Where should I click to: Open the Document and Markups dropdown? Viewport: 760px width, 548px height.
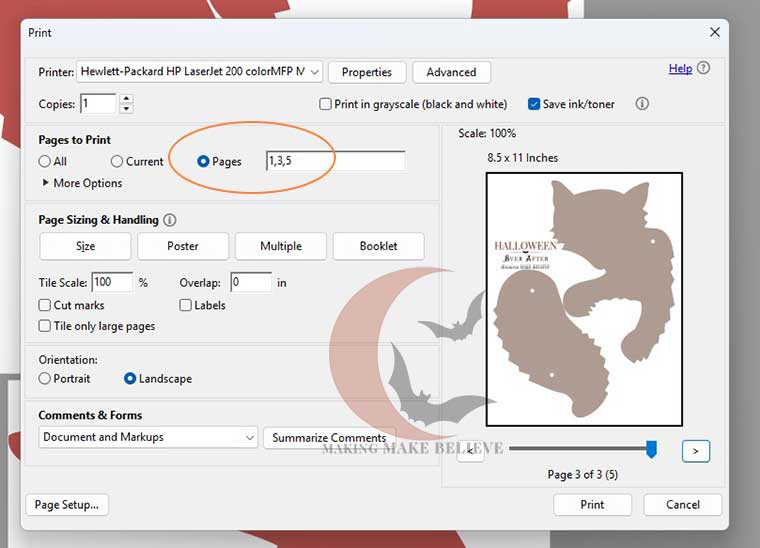pos(148,437)
